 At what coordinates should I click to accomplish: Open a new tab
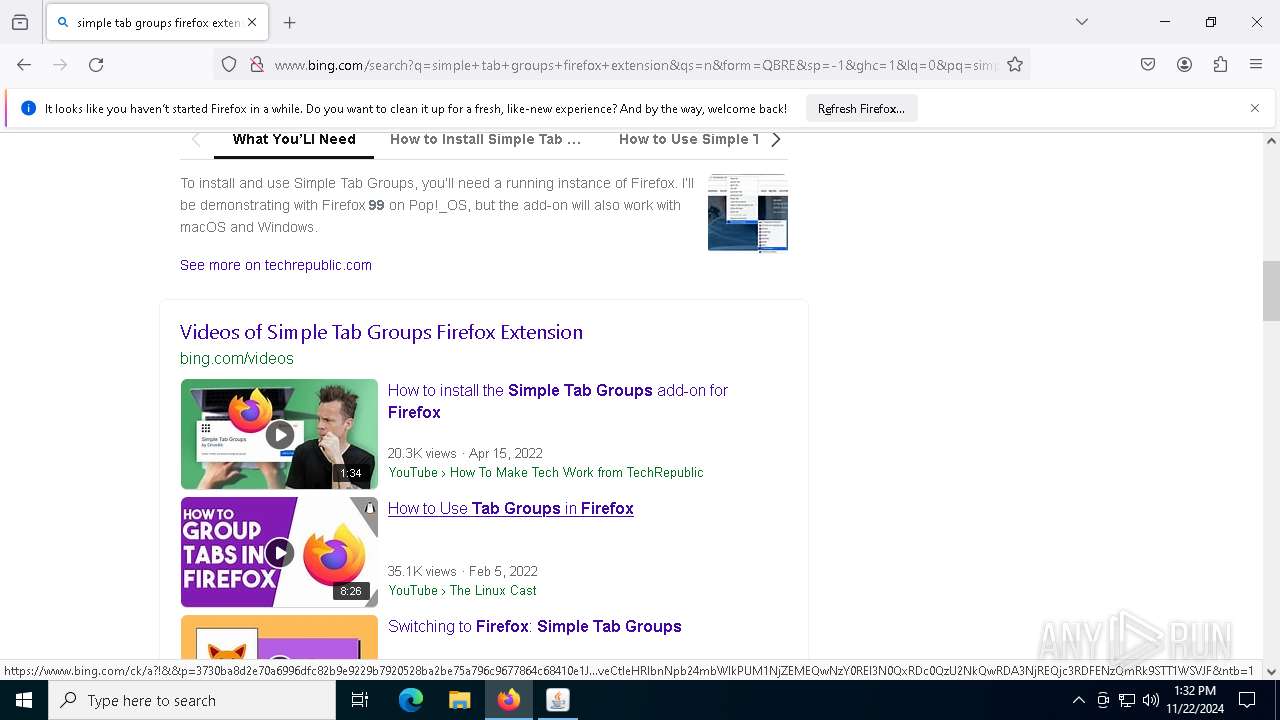pyautogui.click(x=290, y=22)
